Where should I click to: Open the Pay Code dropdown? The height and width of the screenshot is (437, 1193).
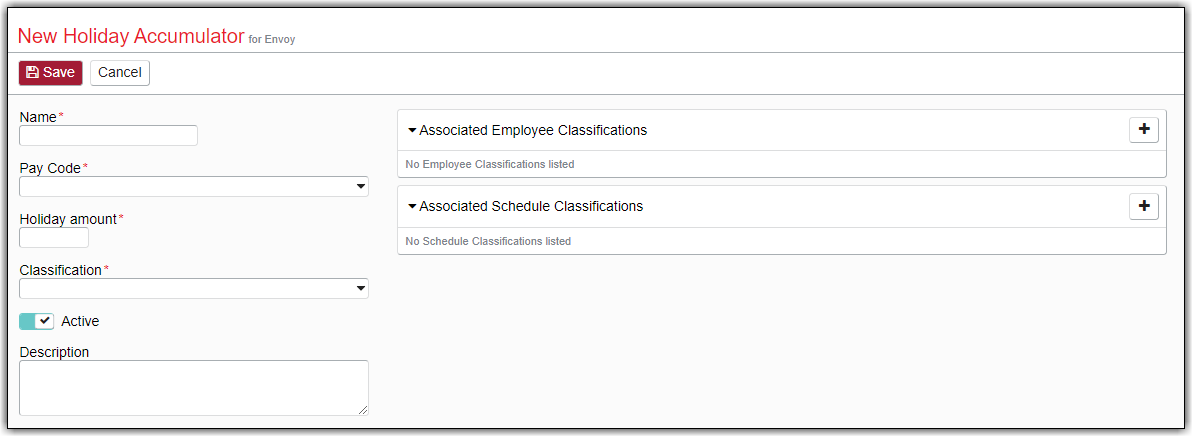pyautogui.click(x=194, y=187)
